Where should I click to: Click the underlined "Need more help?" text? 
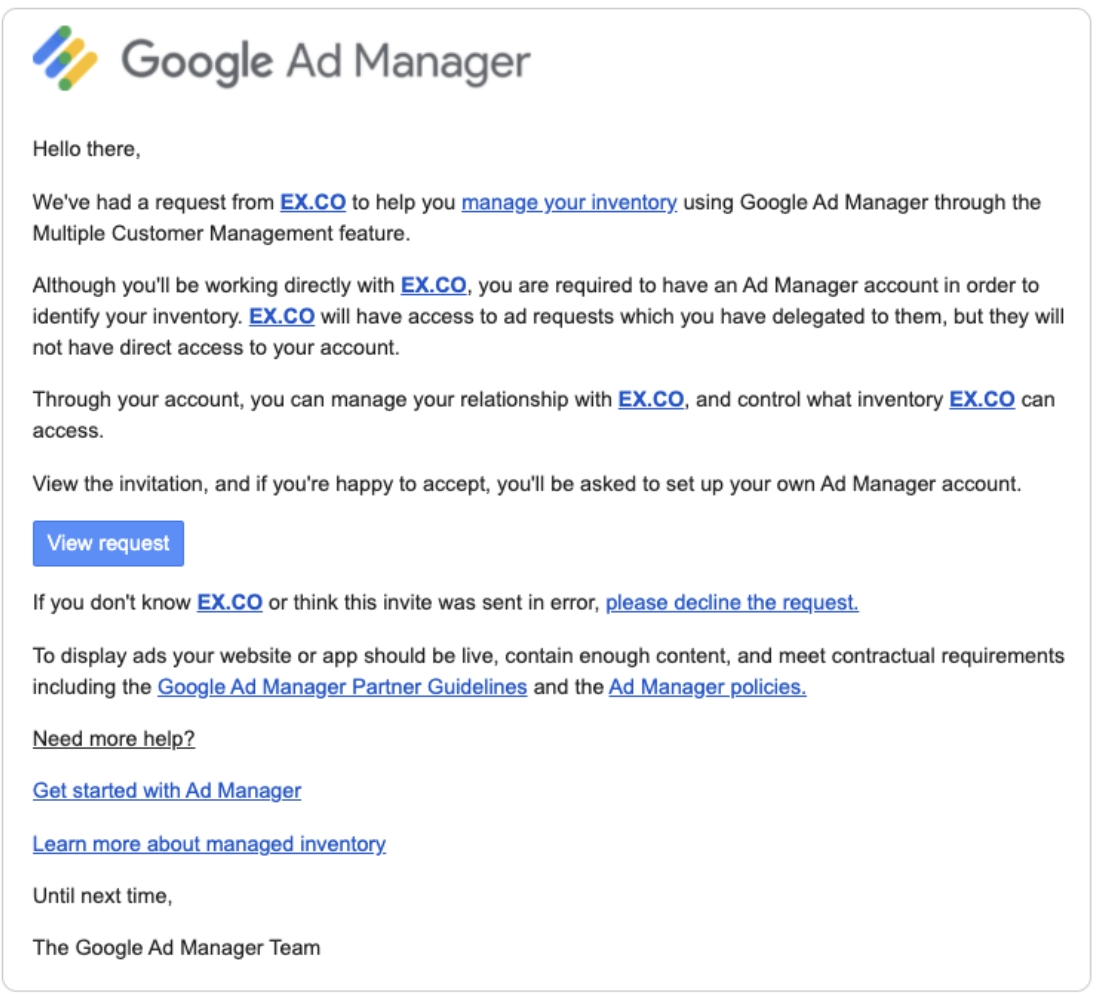pyautogui.click(x=114, y=739)
